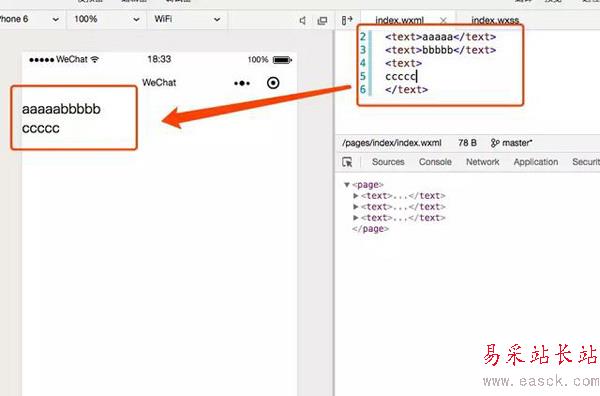The height and width of the screenshot is (396, 600).
Task: Click the closing </text> tag on line 6
Action: 406,90
